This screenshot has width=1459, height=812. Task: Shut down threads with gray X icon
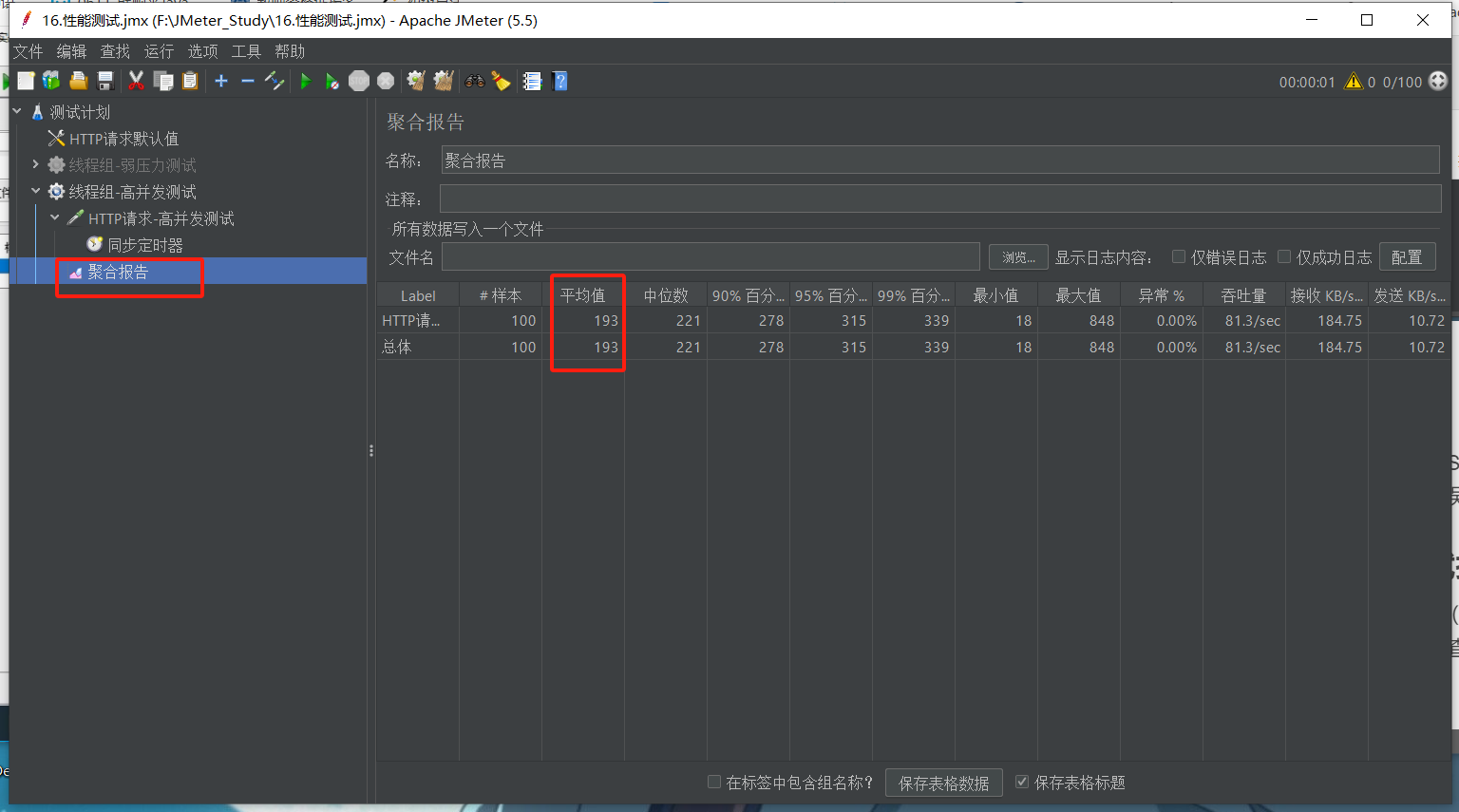coord(386,81)
